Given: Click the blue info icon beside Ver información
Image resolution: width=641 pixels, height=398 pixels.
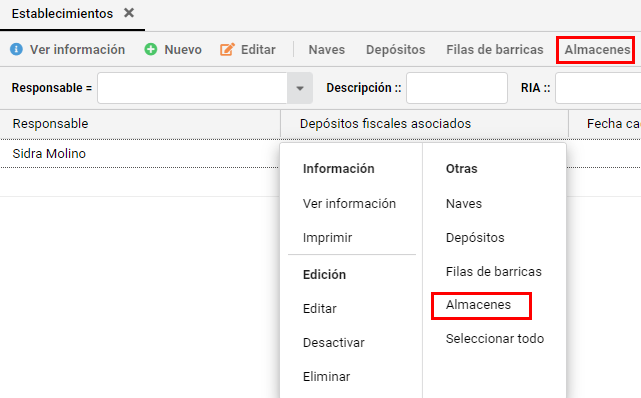Looking at the screenshot, I should pos(16,49).
